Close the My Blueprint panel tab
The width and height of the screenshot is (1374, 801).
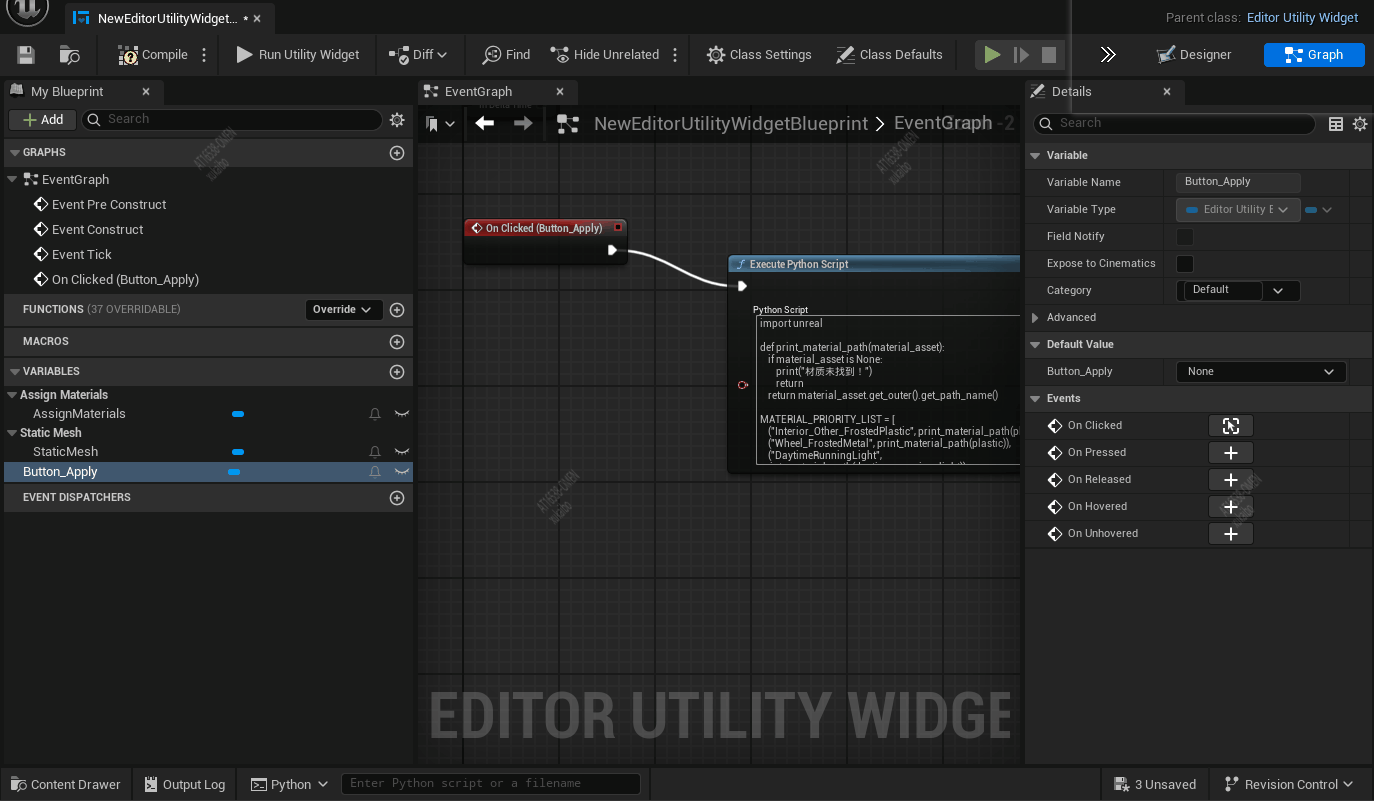146,91
